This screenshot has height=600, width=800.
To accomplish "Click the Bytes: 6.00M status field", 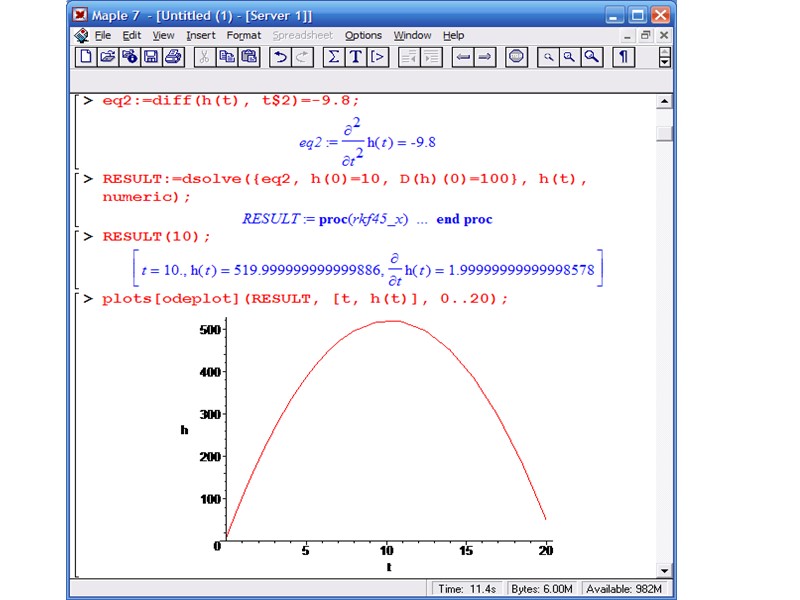I will click(x=541, y=589).
